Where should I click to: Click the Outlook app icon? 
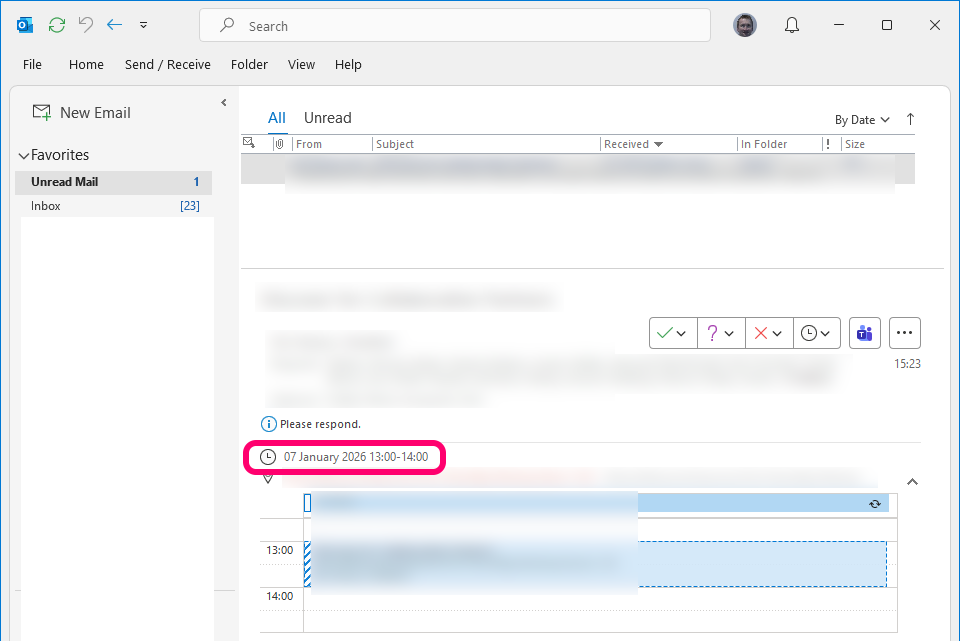pyautogui.click(x=24, y=25)
